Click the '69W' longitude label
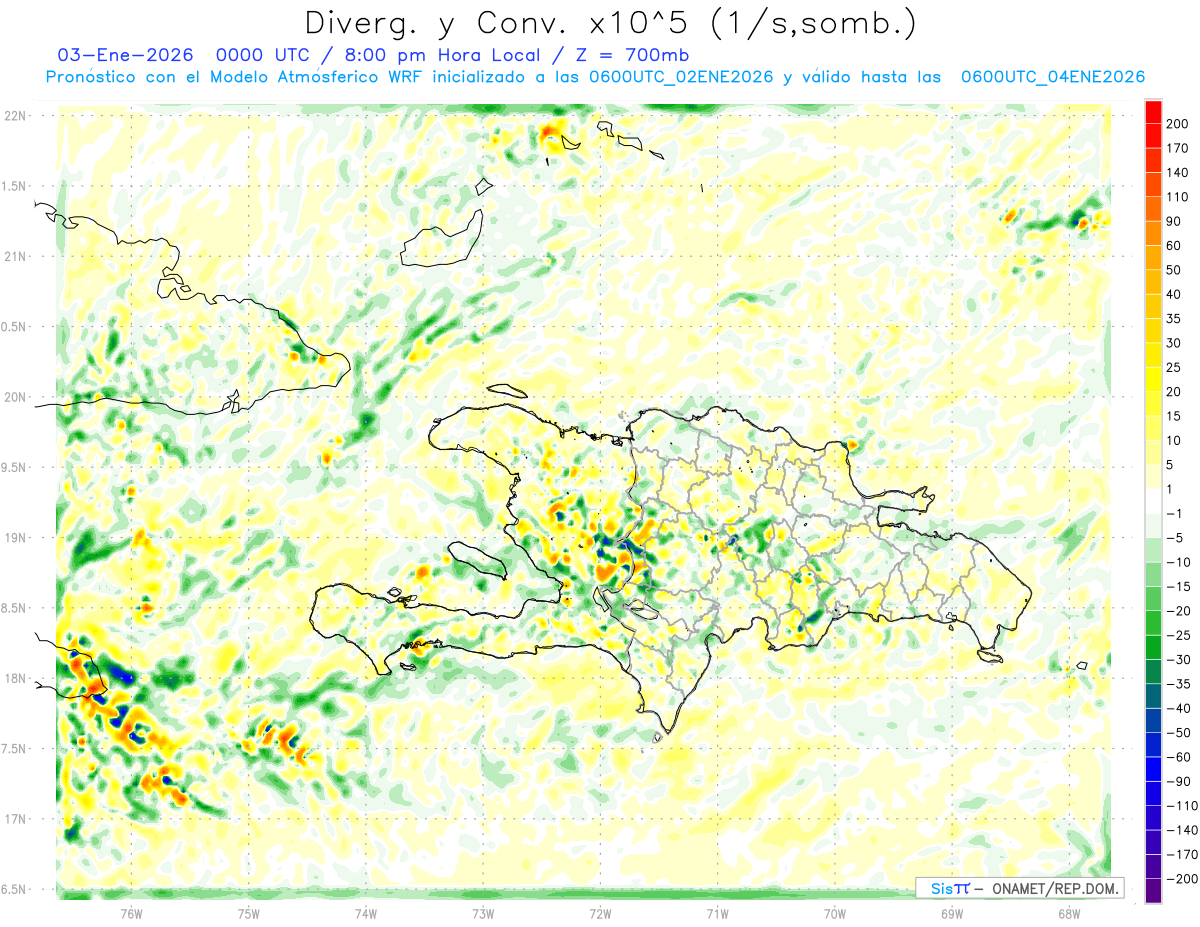This screenshot has height=927, width=1200. tap(952, 912)
